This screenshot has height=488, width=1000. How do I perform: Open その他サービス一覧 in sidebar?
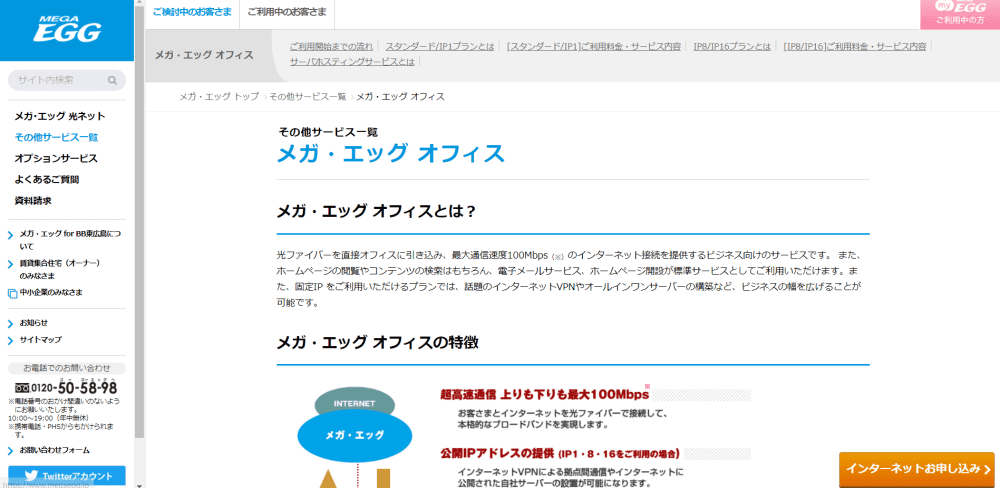pos(56,137)
